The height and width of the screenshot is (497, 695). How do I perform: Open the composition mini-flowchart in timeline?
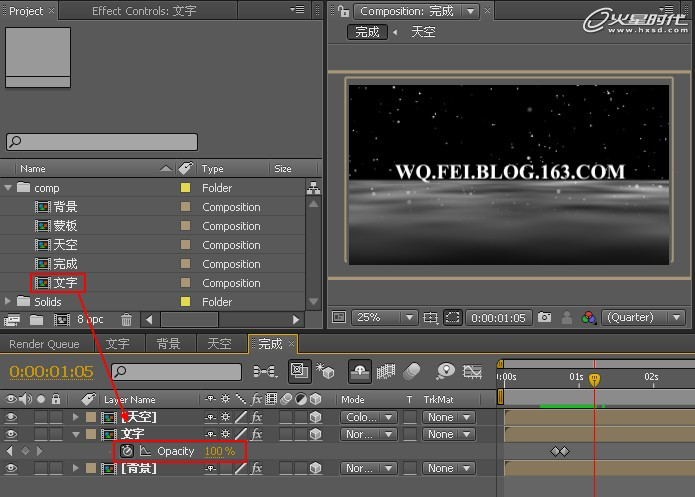coord(265,371)
